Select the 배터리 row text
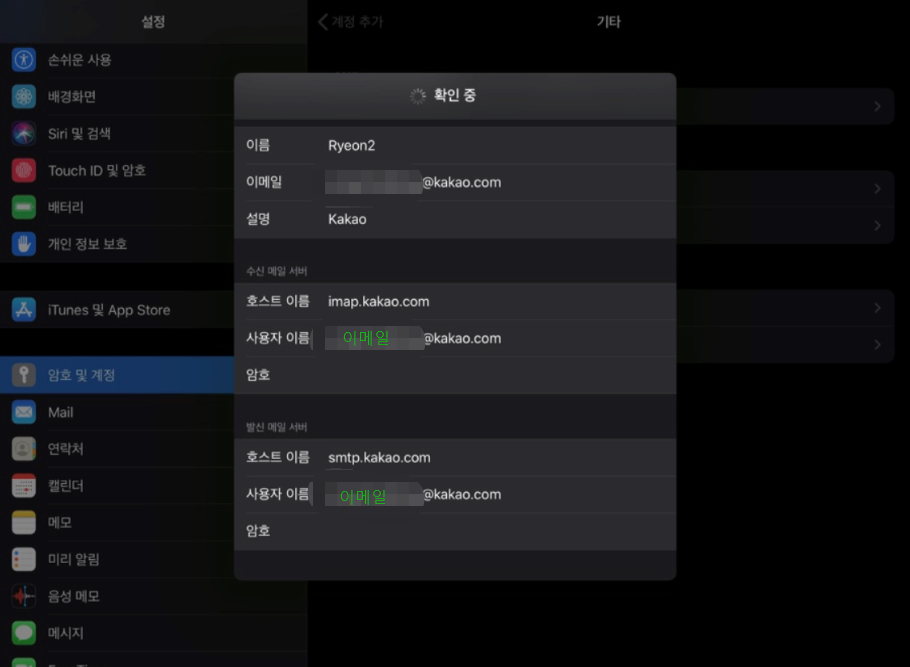Screen dimensions: 910x667 coord(66,207)
